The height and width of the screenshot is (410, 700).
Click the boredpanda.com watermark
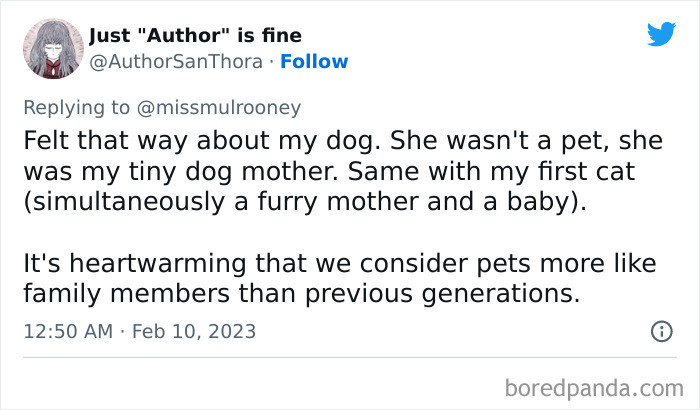(x=595, y=387)
